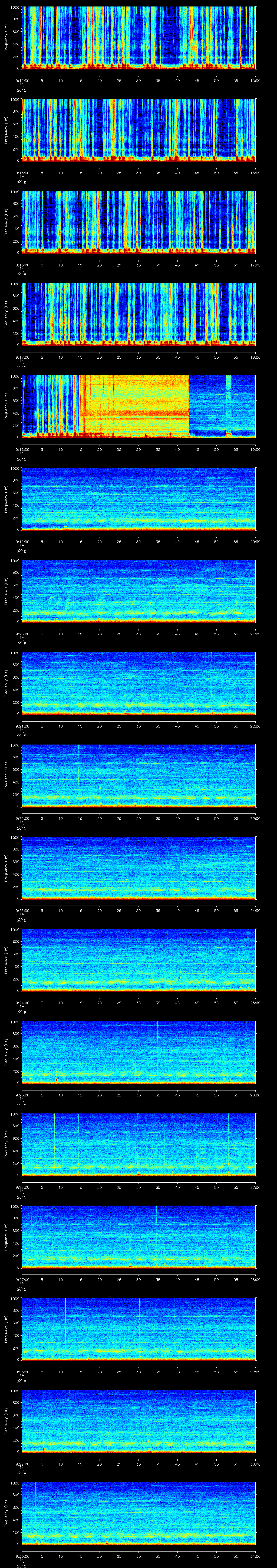
Task: Click the 9:19:00 start time label
Action: 22,542
